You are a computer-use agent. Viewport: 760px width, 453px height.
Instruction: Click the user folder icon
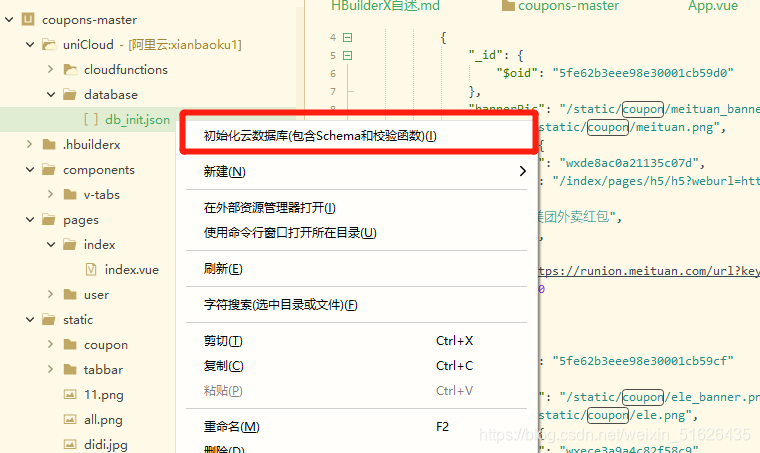70,295
